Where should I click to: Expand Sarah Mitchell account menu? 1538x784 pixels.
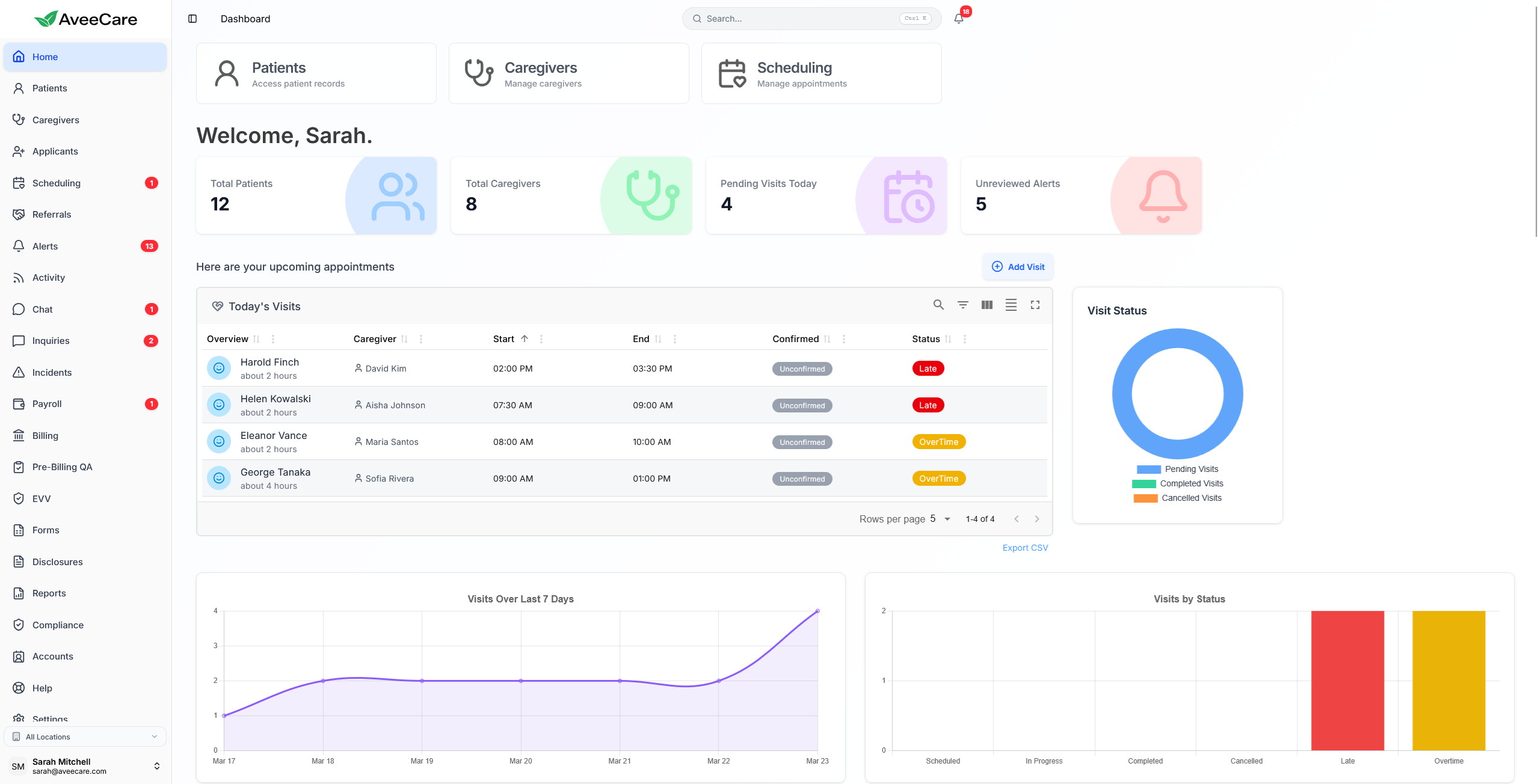coord(156,766)
